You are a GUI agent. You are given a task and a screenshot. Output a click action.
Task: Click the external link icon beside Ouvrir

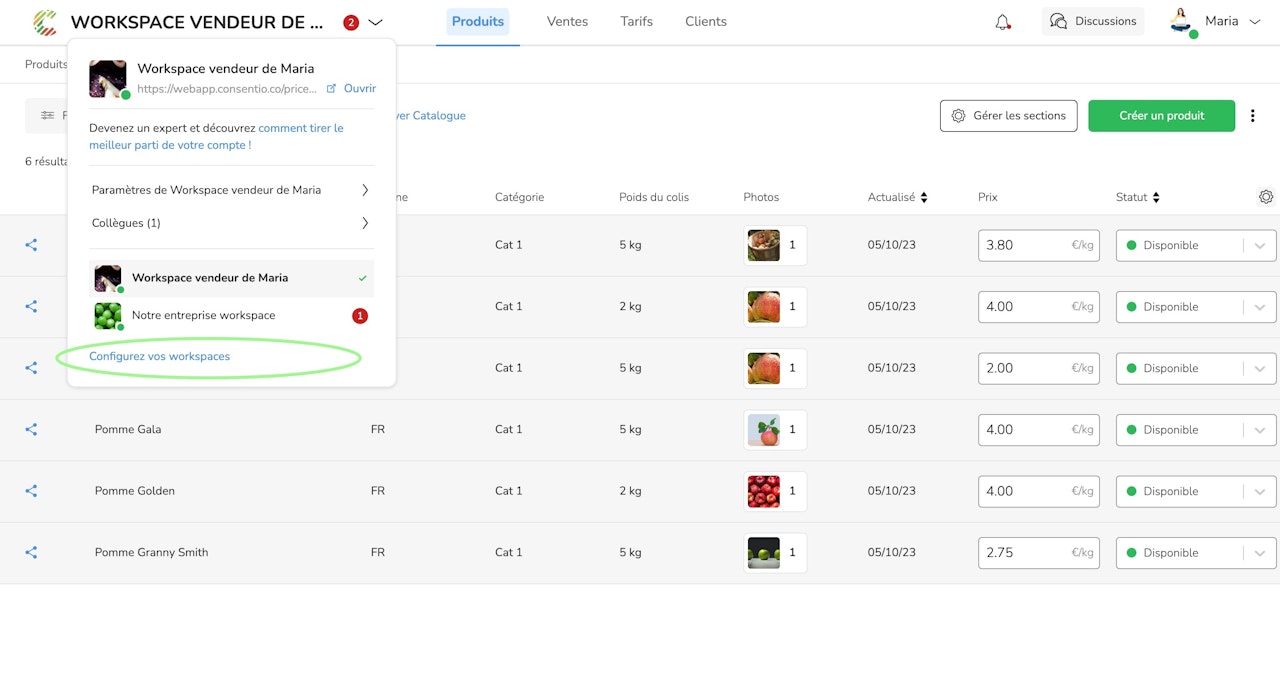click(x=331, y=88)
